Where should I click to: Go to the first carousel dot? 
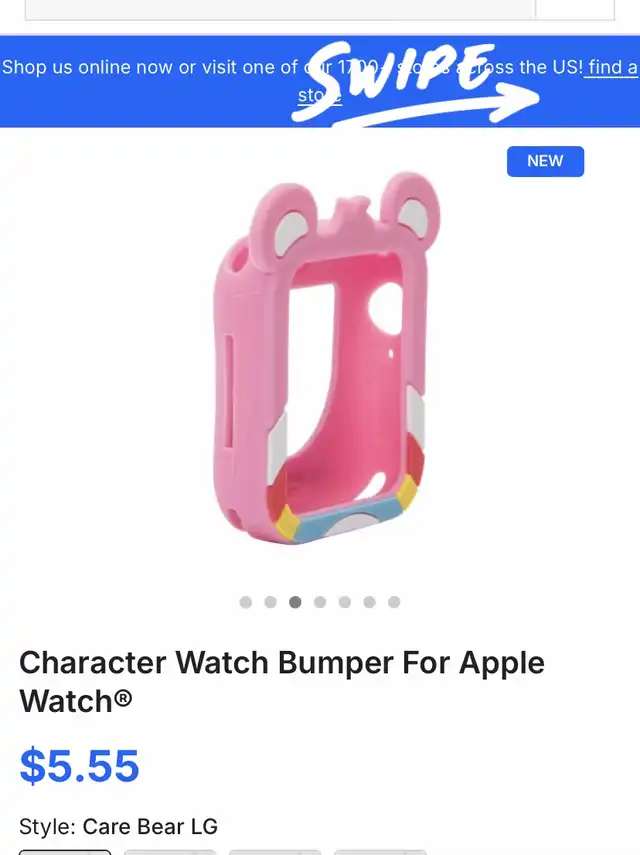coord(246,602)
